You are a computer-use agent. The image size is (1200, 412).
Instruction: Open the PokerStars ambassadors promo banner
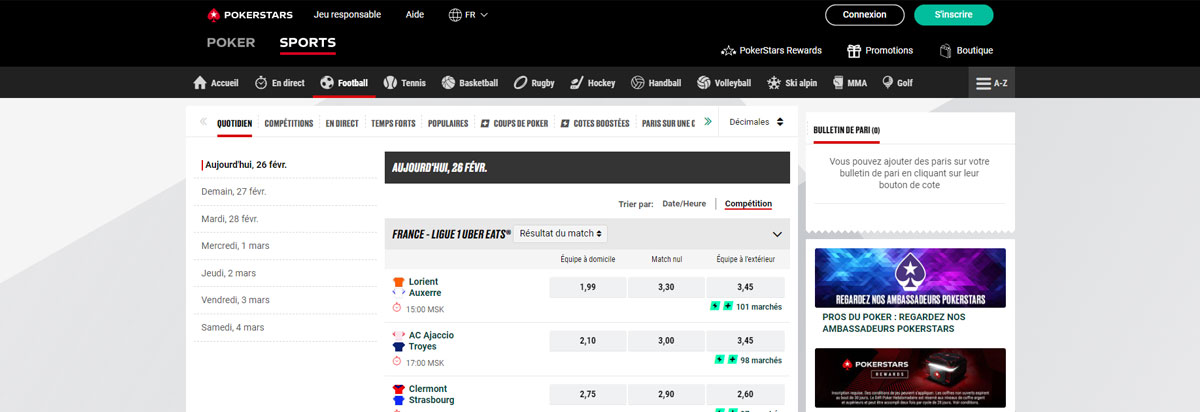point(909,278)
